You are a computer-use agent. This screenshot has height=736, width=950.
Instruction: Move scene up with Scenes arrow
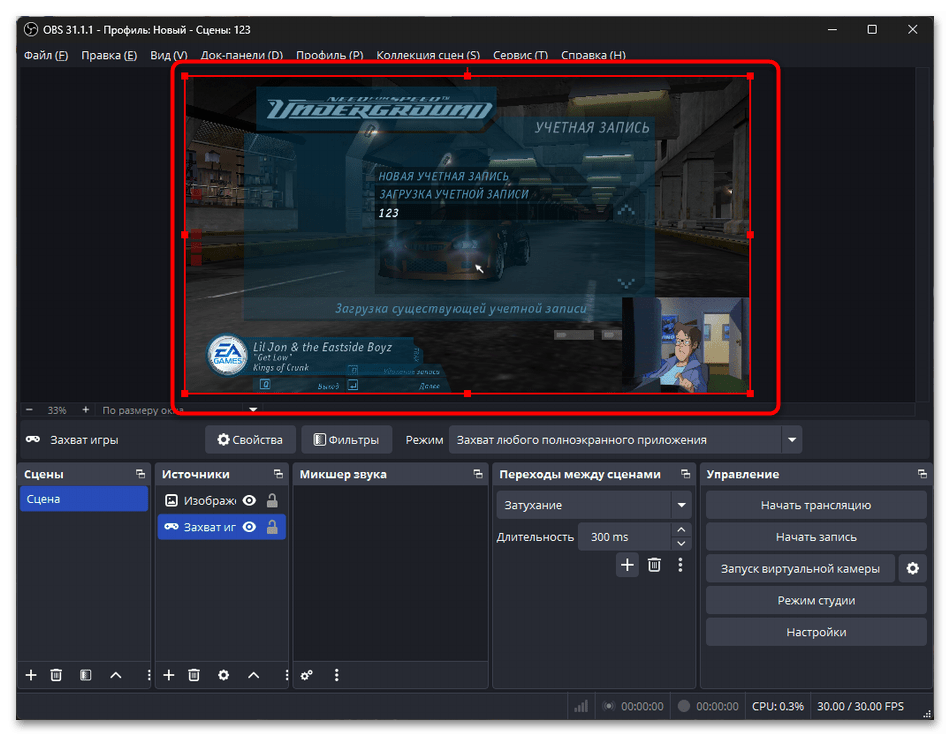(116, 675)
